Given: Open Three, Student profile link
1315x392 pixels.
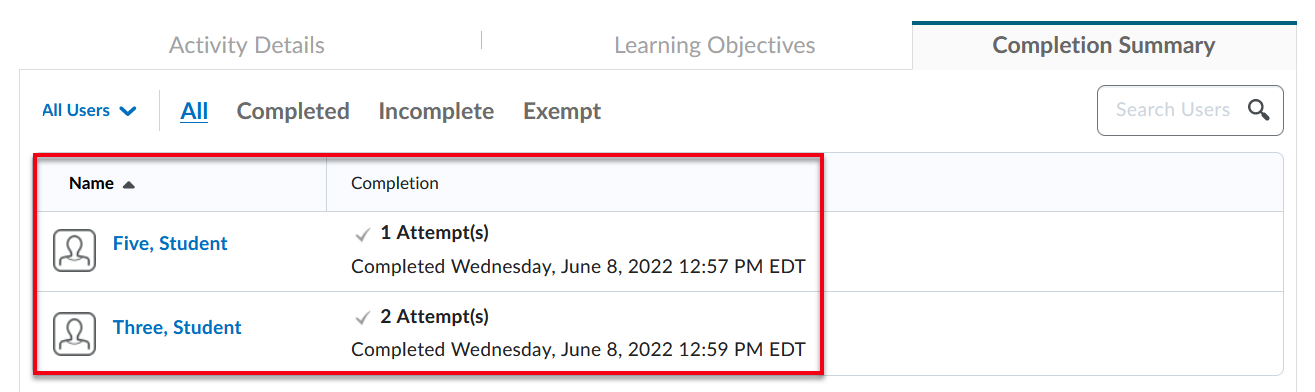Looking at the screenshot, I should click(x=177, y=327).
